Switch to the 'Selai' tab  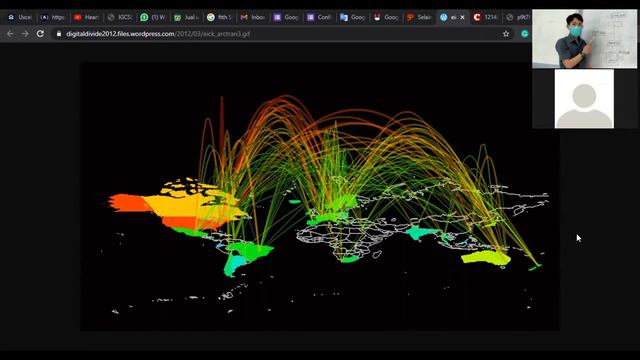click(420, 17)
